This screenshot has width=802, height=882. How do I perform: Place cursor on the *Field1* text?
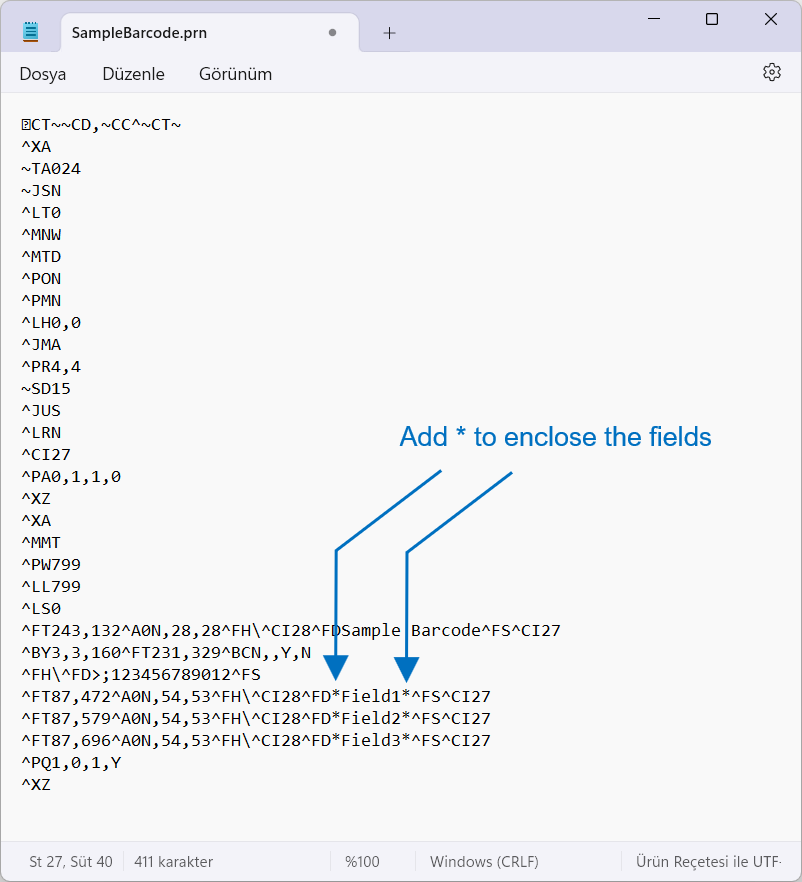[x=371, y=696]
